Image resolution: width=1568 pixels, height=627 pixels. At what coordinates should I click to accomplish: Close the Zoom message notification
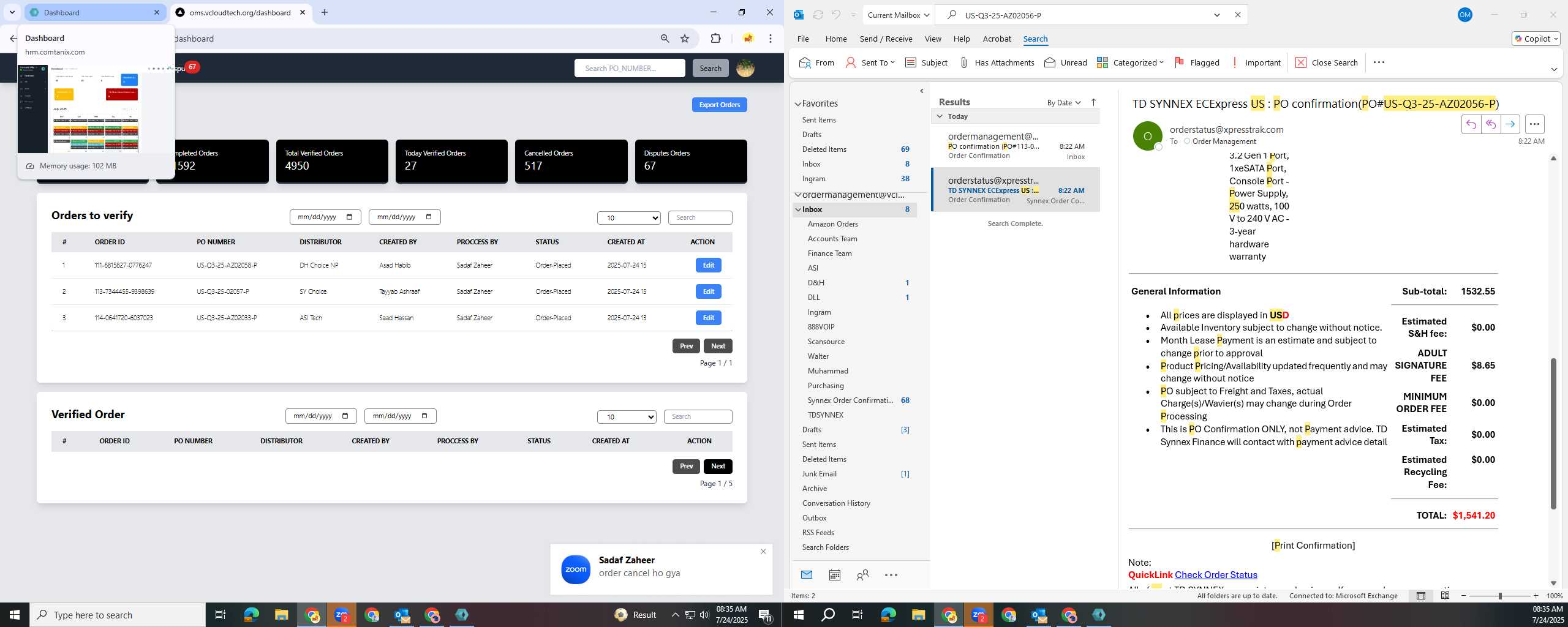pos(763,551)
